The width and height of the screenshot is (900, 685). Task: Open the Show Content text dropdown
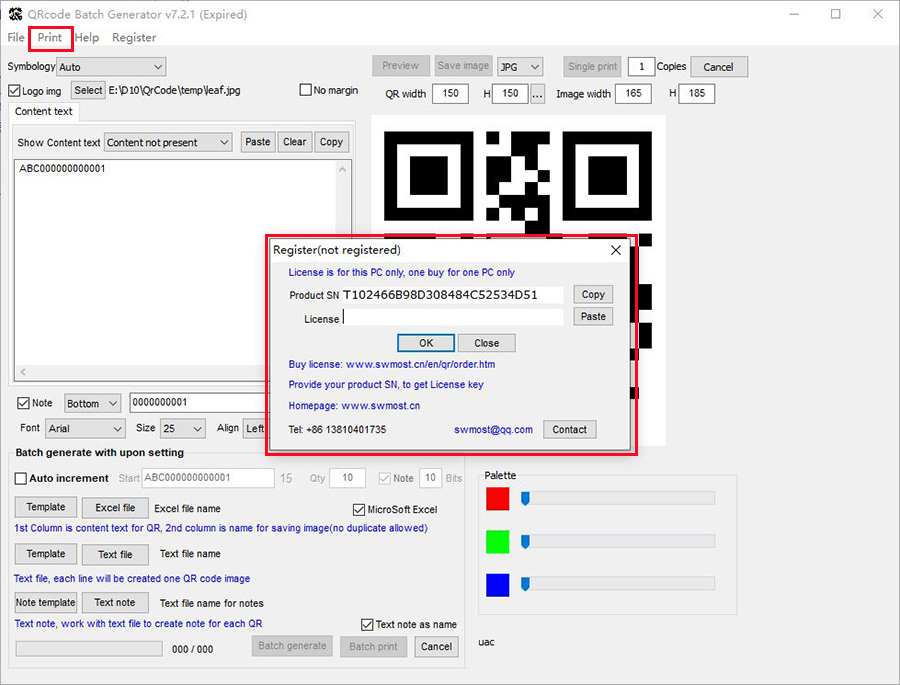coord(168,142)
